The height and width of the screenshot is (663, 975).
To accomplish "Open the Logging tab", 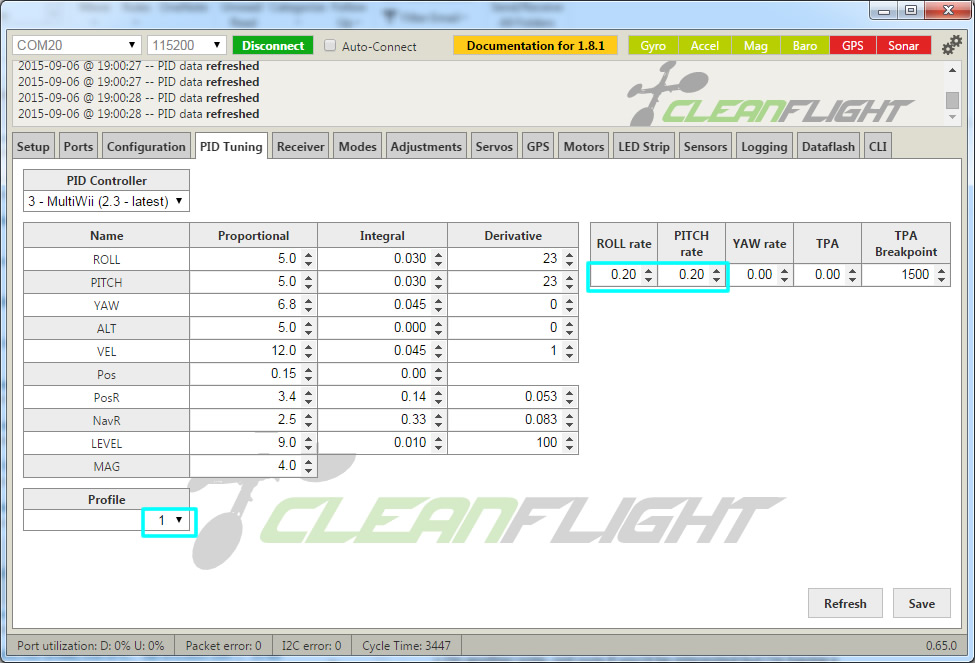I will click(764, 147).
